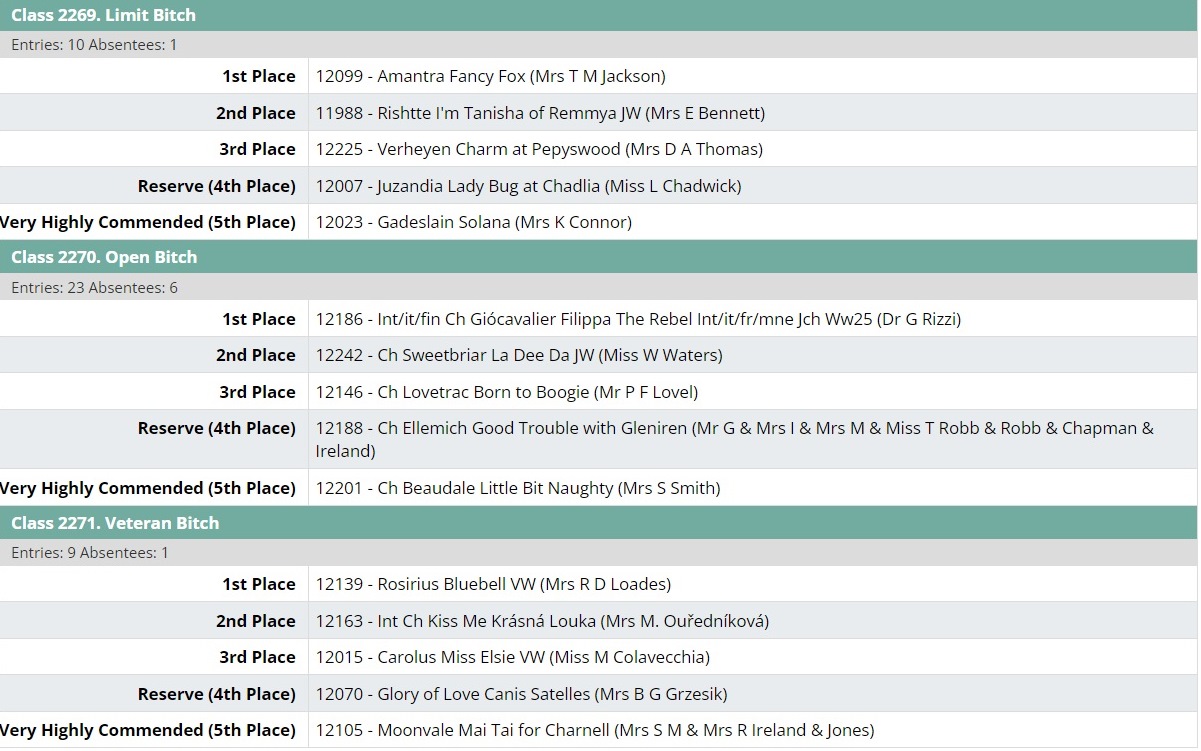Select Moonvale Mai Tai for Charnell entry
The height and width of the screenshot is (751, 1201).
[594, 730]
